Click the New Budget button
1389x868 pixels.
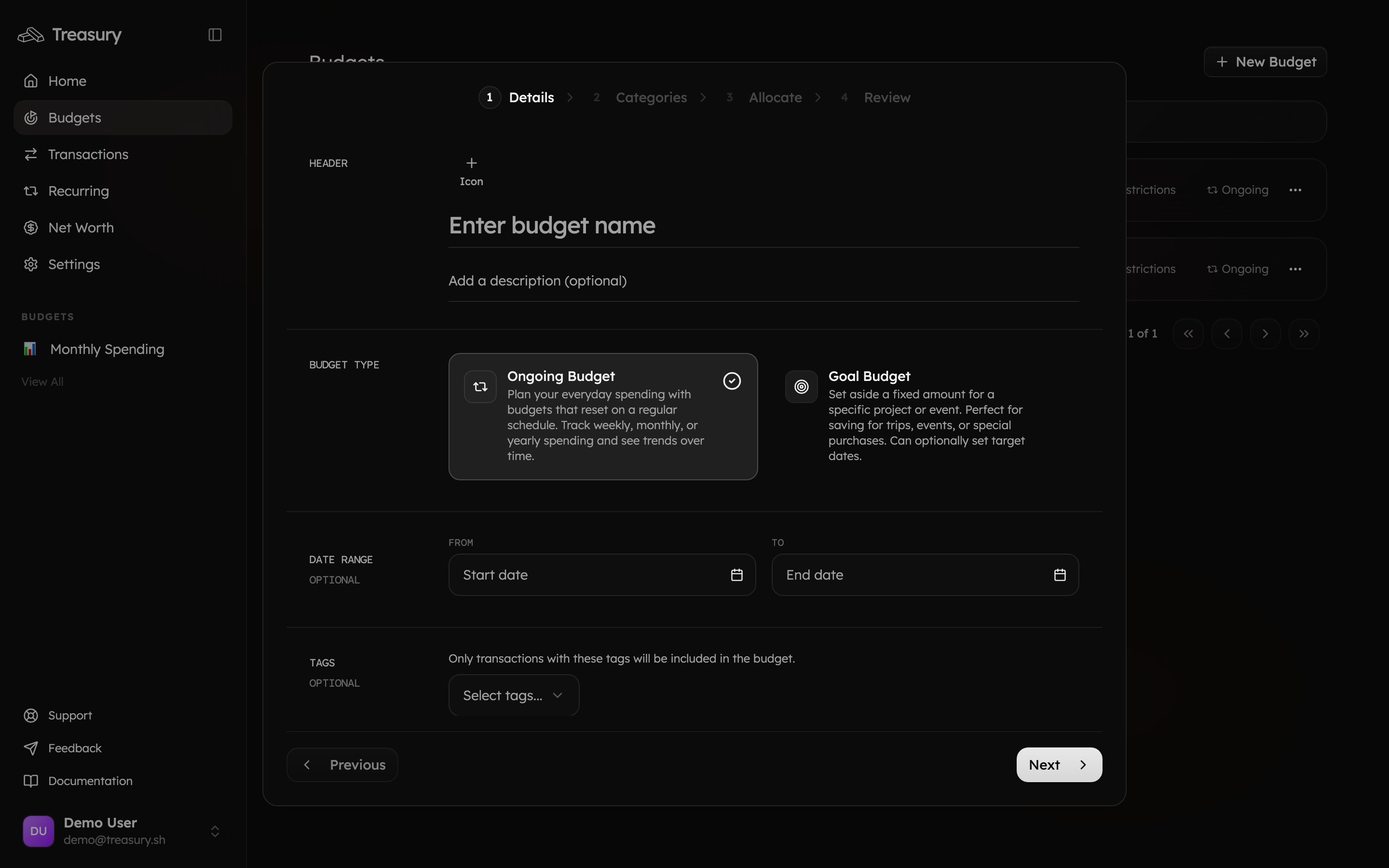1265,62
